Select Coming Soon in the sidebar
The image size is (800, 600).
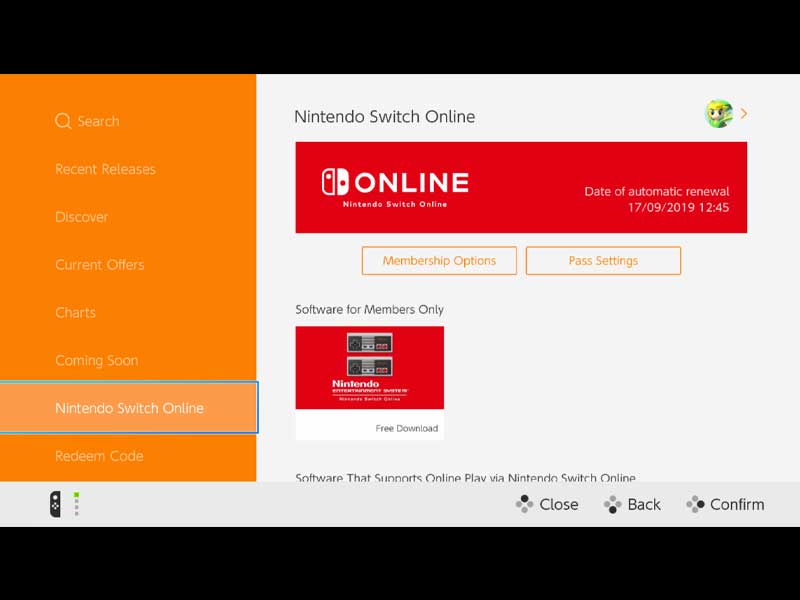point(96,361)
